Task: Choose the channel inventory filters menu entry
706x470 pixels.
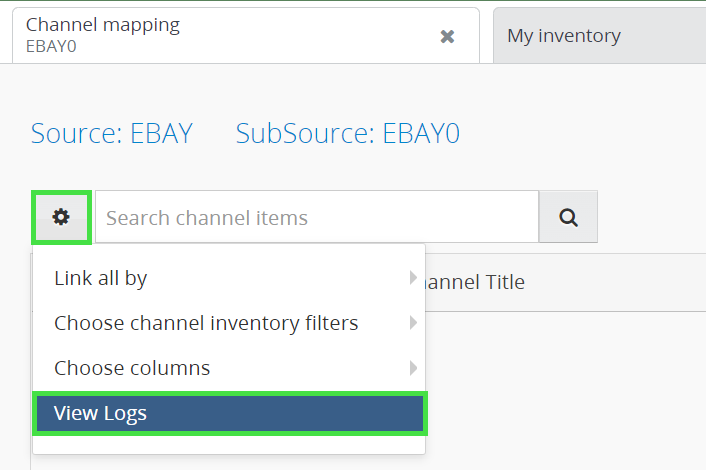Action: 205,323
